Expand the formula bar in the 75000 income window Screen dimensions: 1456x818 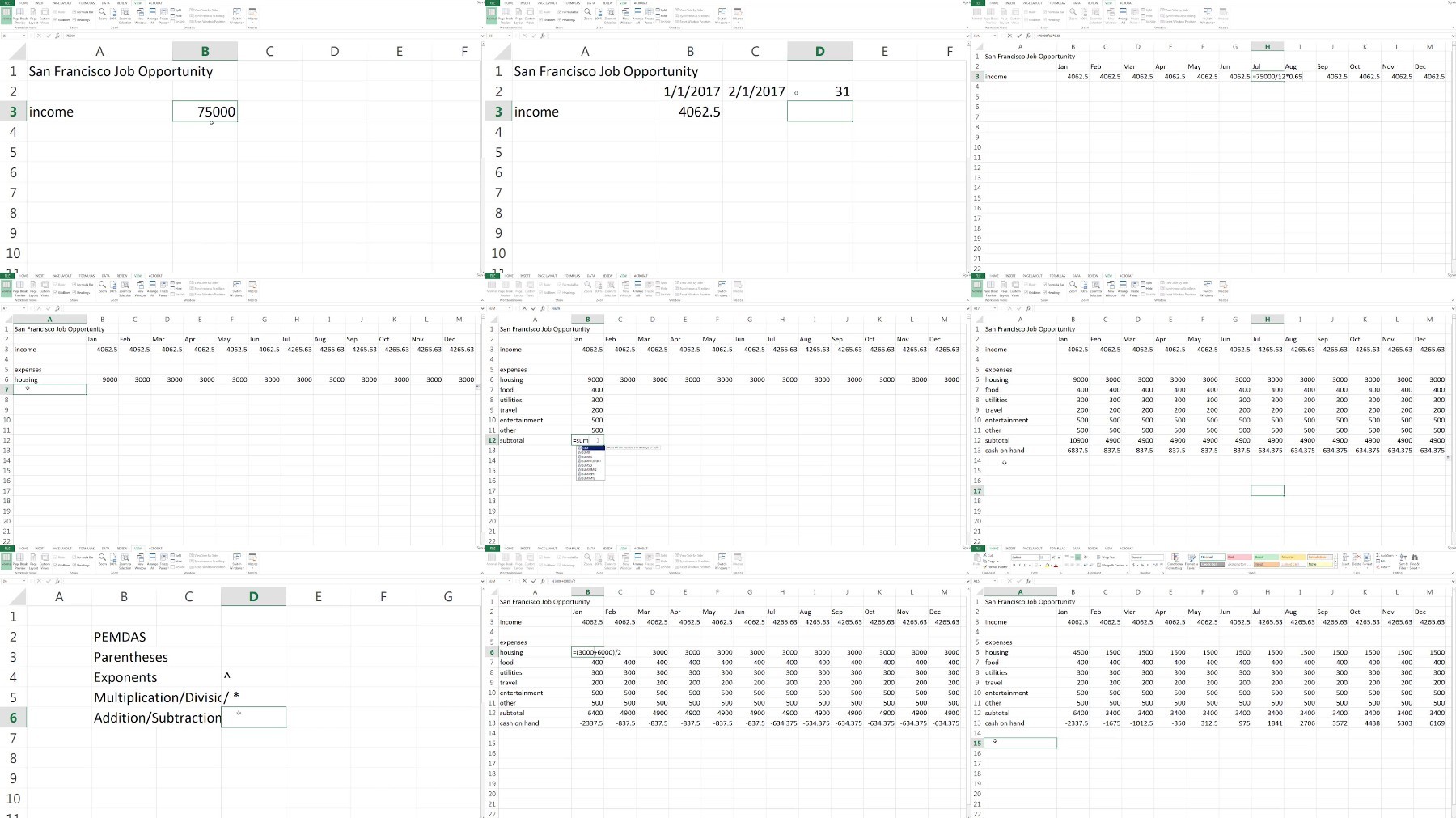[481, 36]
